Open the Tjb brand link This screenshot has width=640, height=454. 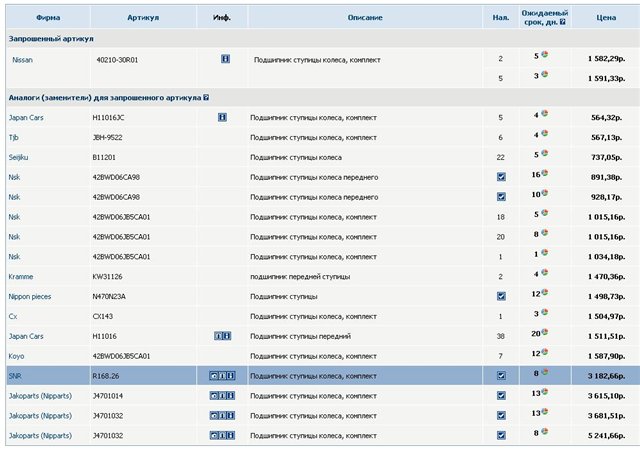[13, 138]
